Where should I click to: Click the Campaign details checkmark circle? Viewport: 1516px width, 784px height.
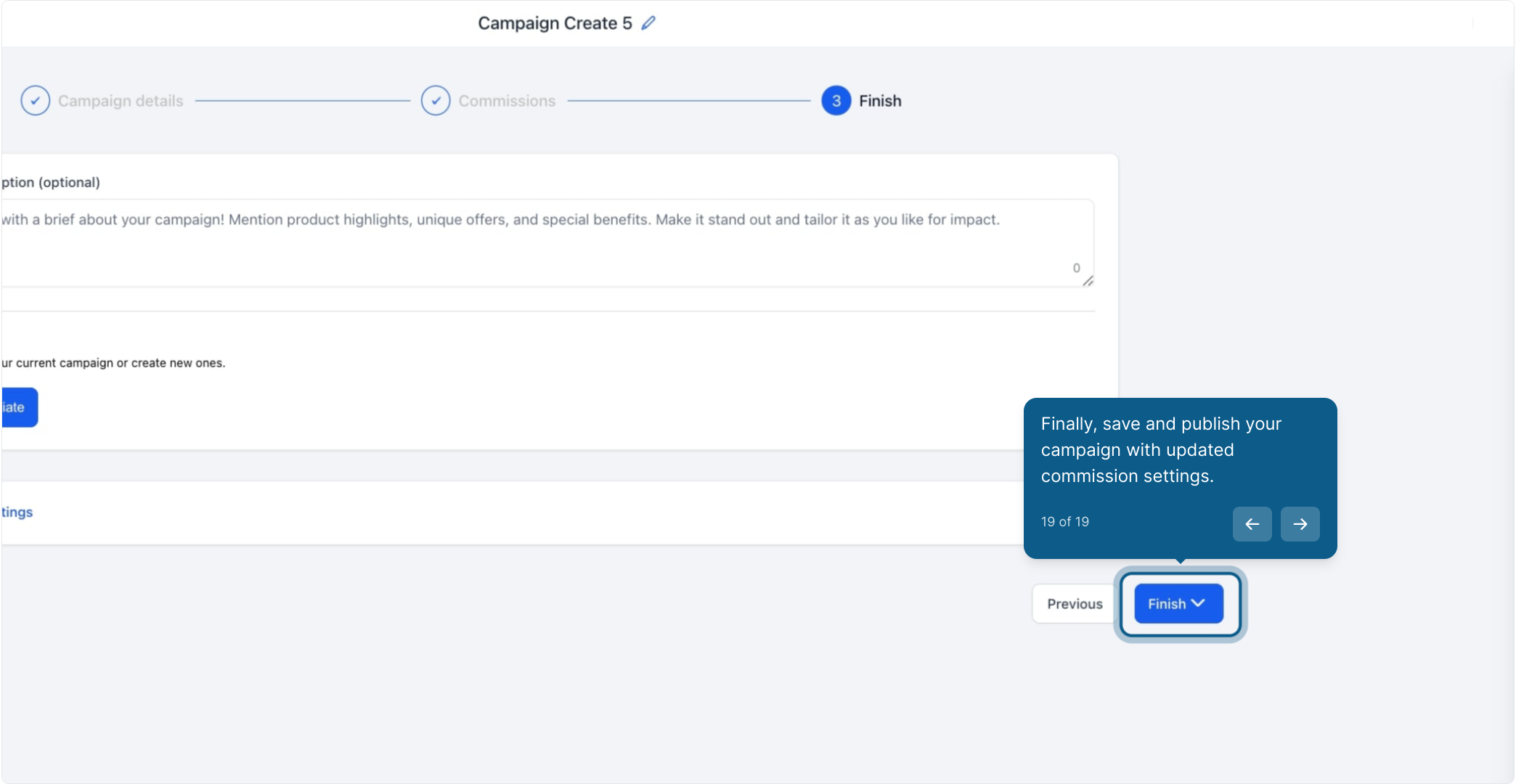(x=36, y=101)
